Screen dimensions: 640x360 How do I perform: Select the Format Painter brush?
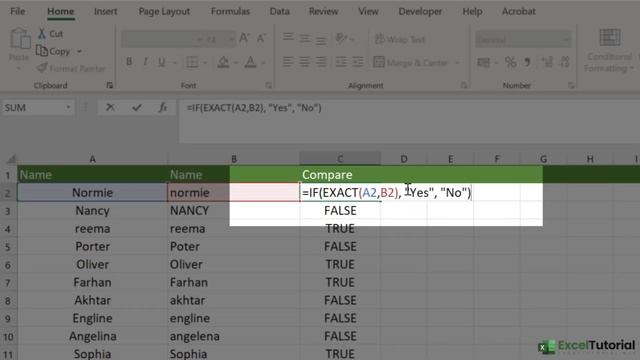[42, 68]
